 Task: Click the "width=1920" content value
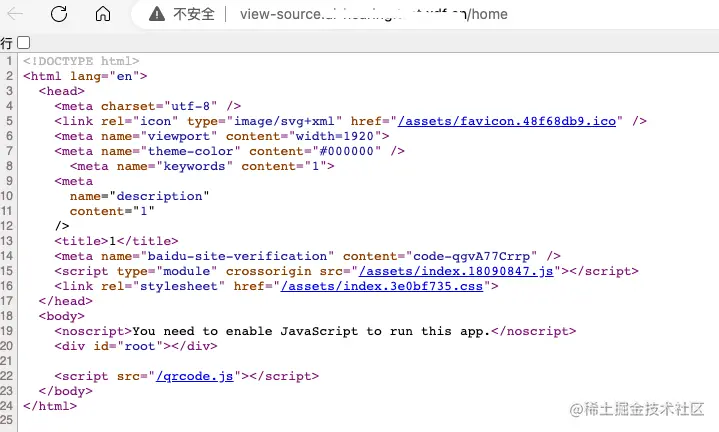(x=335, y=136)
